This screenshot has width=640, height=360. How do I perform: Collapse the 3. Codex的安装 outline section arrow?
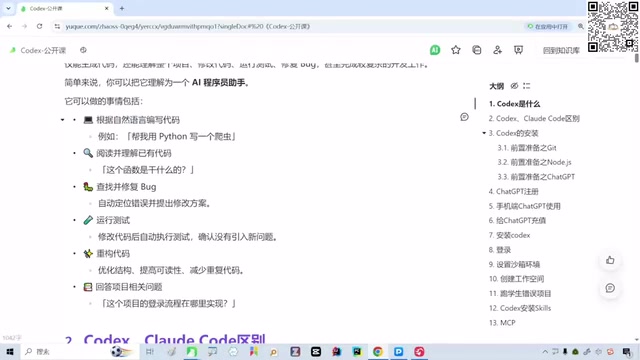[484, 133]
